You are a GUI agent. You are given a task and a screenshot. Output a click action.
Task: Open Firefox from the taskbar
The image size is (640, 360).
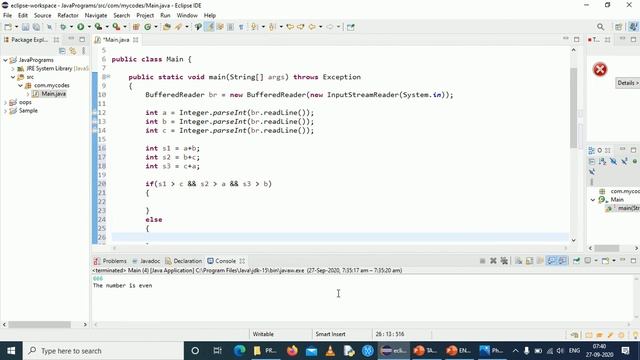point(292,351)
